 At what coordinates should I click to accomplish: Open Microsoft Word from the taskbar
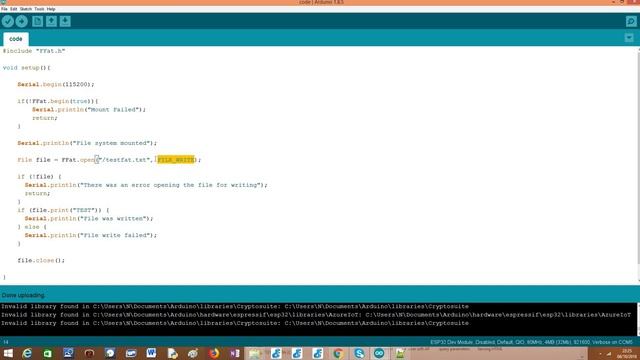point(151,353)
